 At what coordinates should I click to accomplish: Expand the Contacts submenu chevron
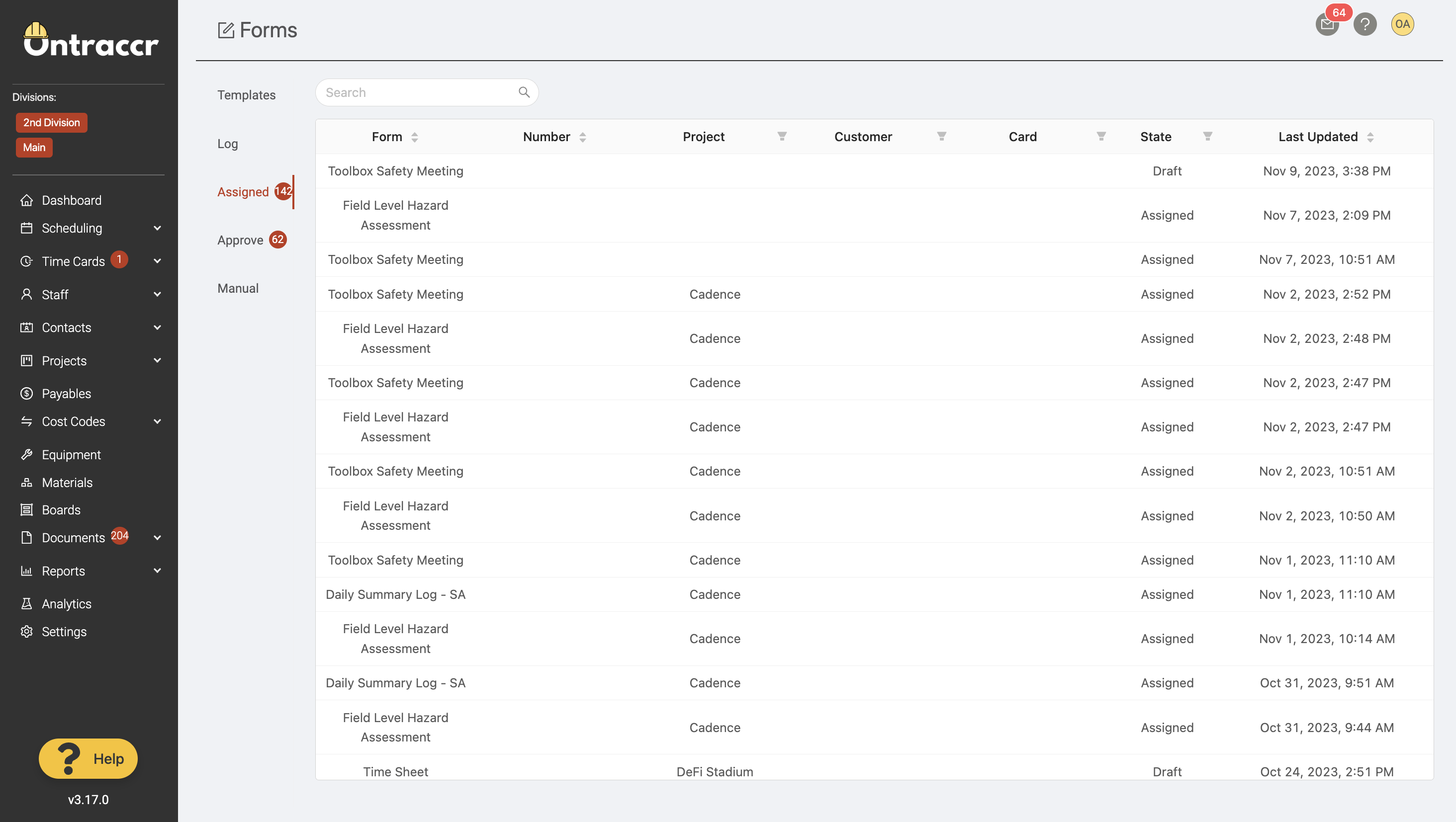click(157, 327)
